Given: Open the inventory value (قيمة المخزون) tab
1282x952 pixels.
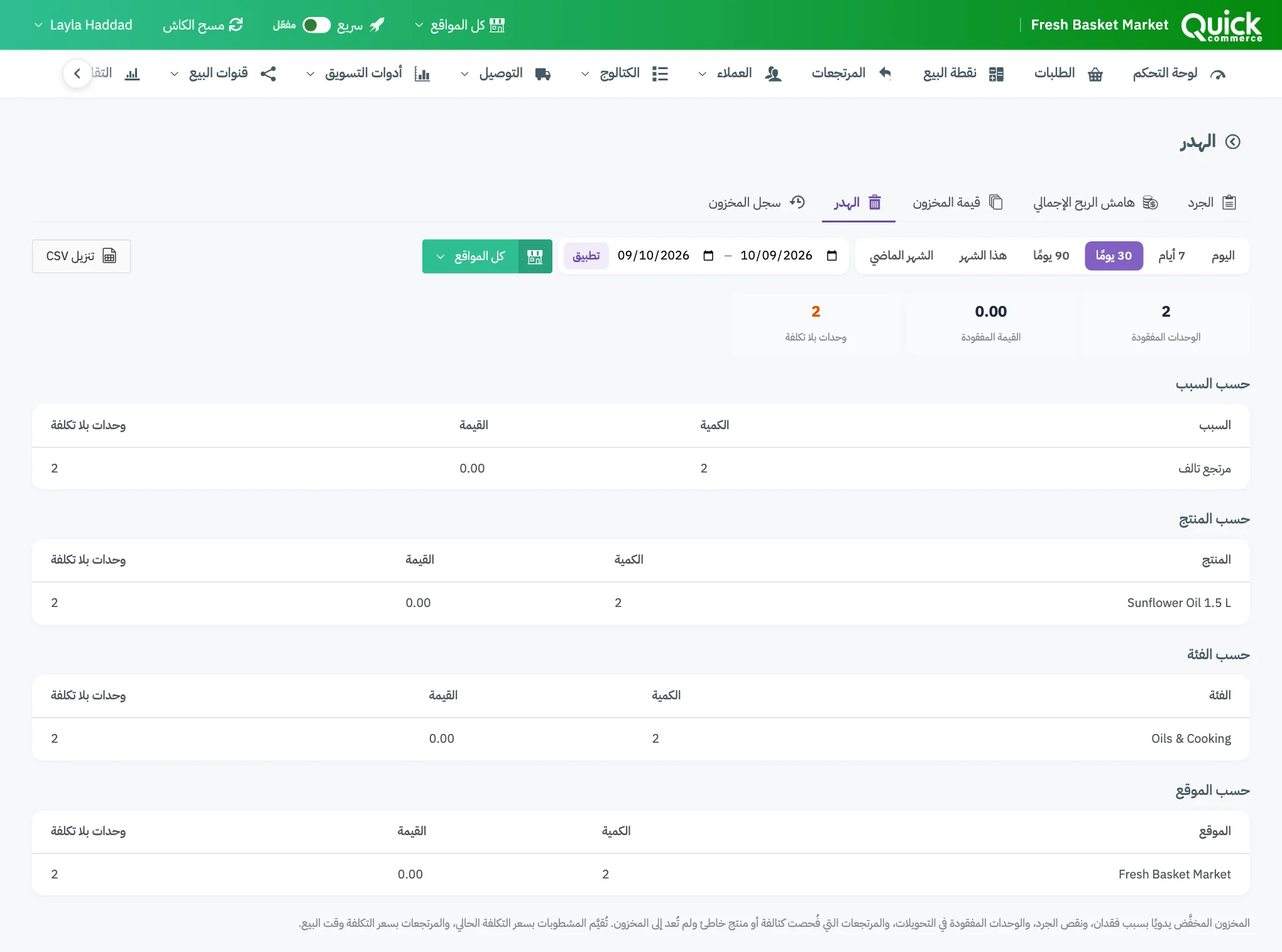Looking at the screenshot, I should coord(957,203).
